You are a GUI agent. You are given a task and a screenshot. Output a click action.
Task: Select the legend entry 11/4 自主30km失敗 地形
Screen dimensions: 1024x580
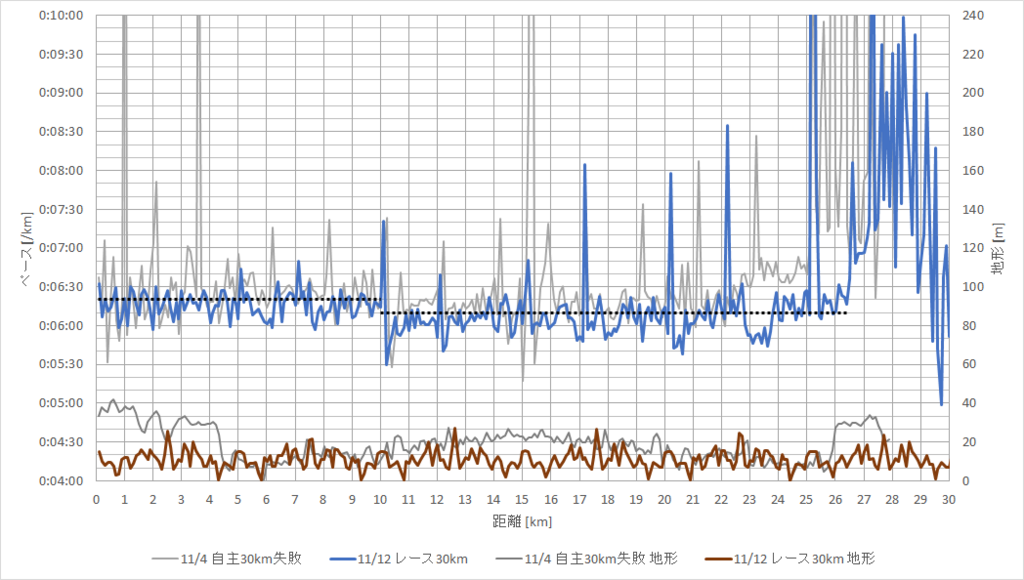(x=586, y=558)
